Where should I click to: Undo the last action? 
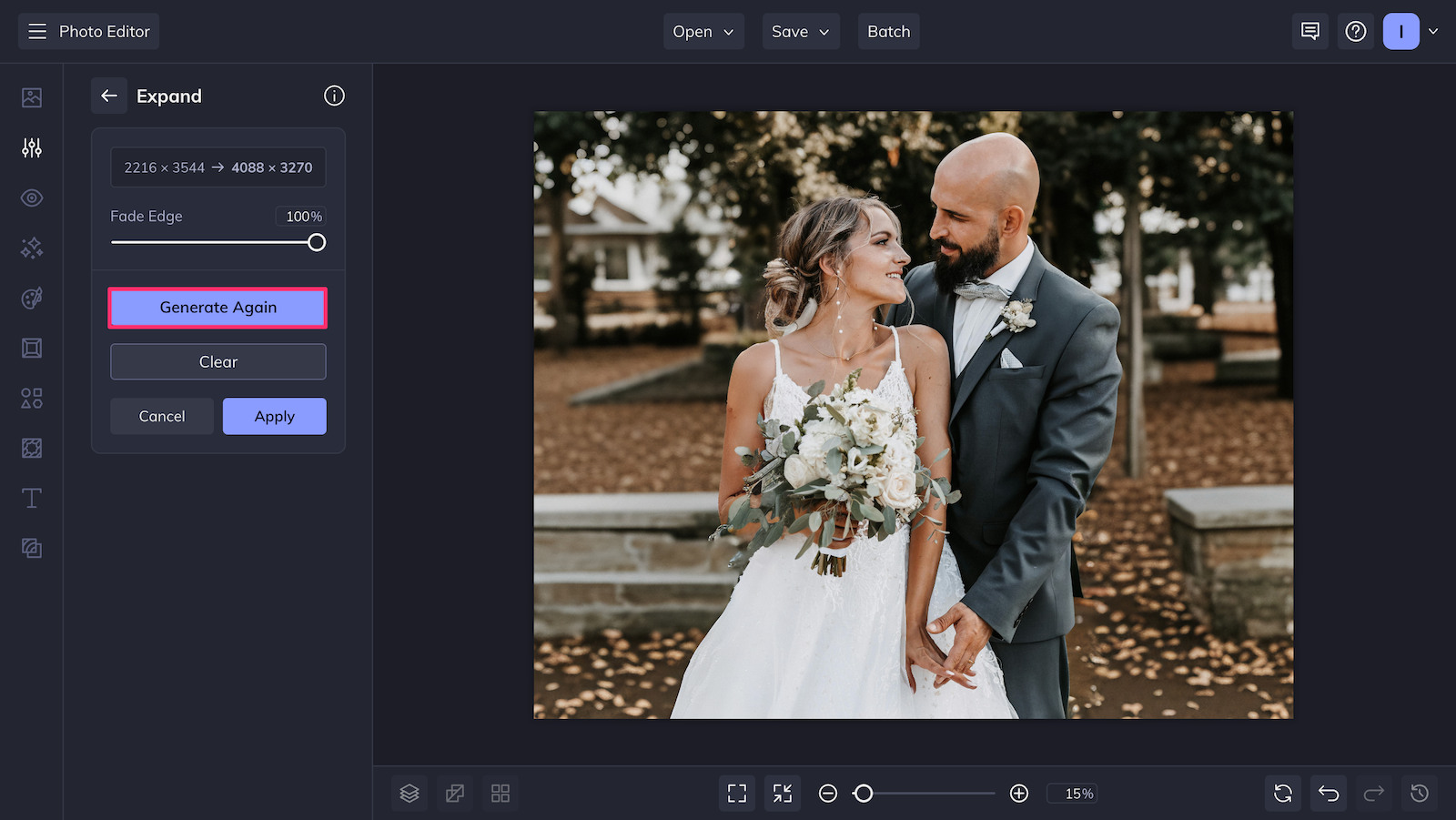pyautogui.click(x=1328, y=793)
